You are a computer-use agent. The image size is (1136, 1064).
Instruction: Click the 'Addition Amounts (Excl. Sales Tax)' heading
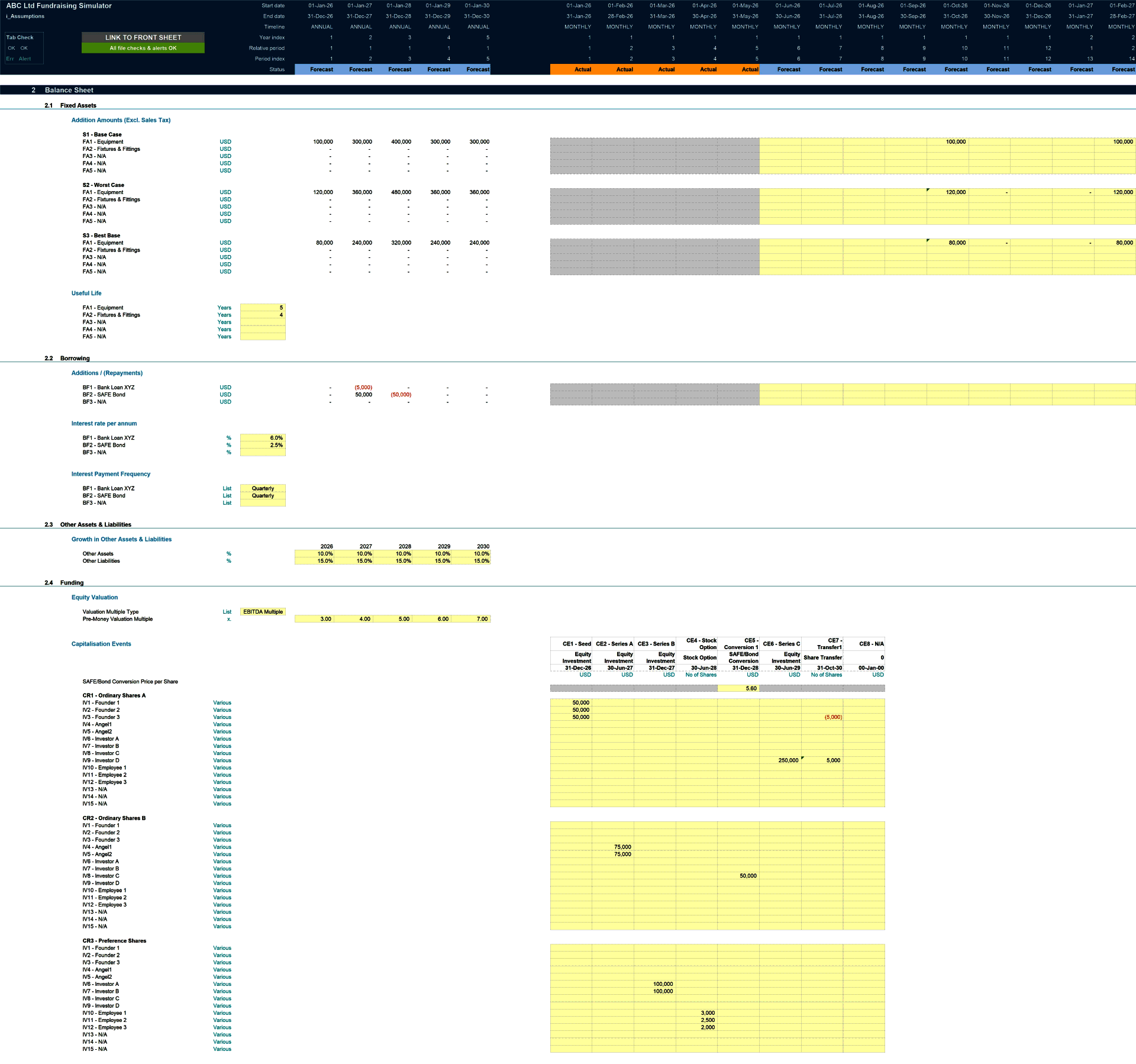point(121,120)
